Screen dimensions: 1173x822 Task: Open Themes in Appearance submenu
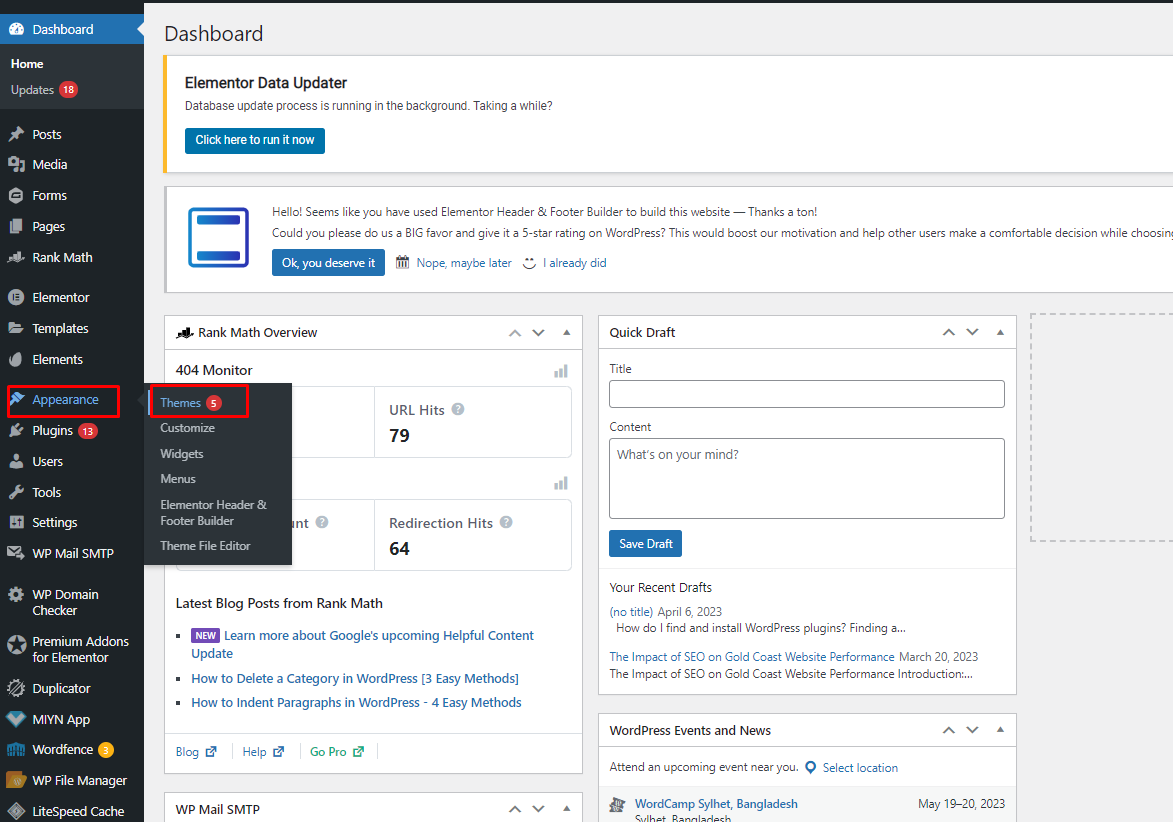(180, 402)
